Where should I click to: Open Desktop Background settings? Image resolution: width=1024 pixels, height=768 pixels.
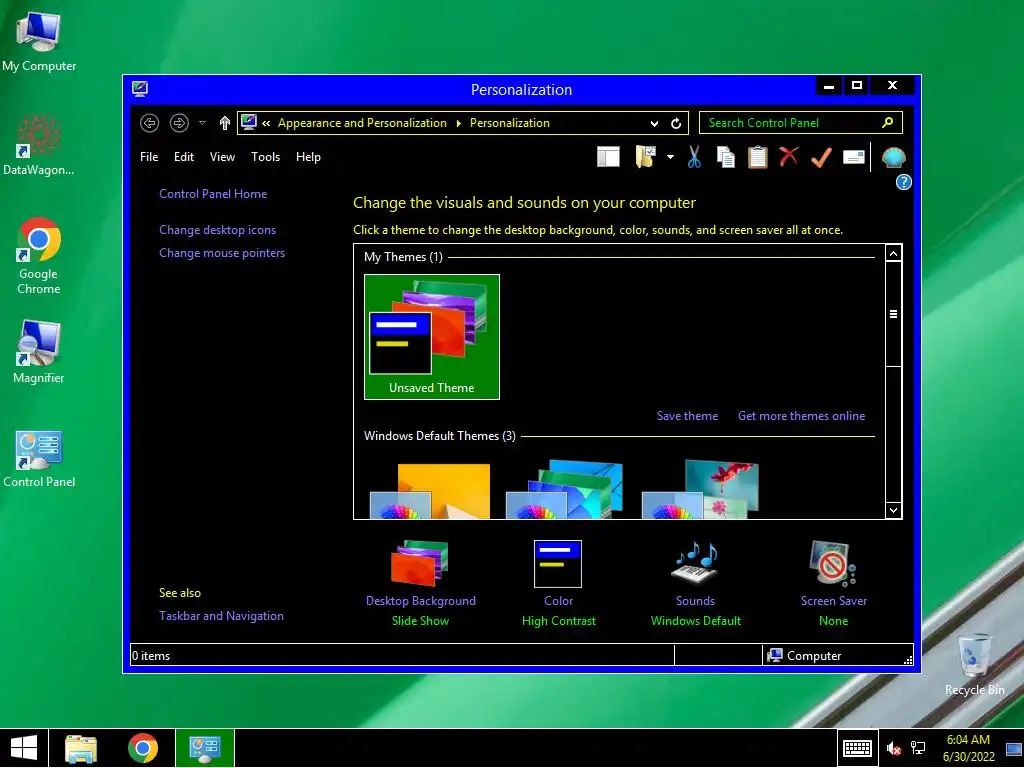coord(421,583)
